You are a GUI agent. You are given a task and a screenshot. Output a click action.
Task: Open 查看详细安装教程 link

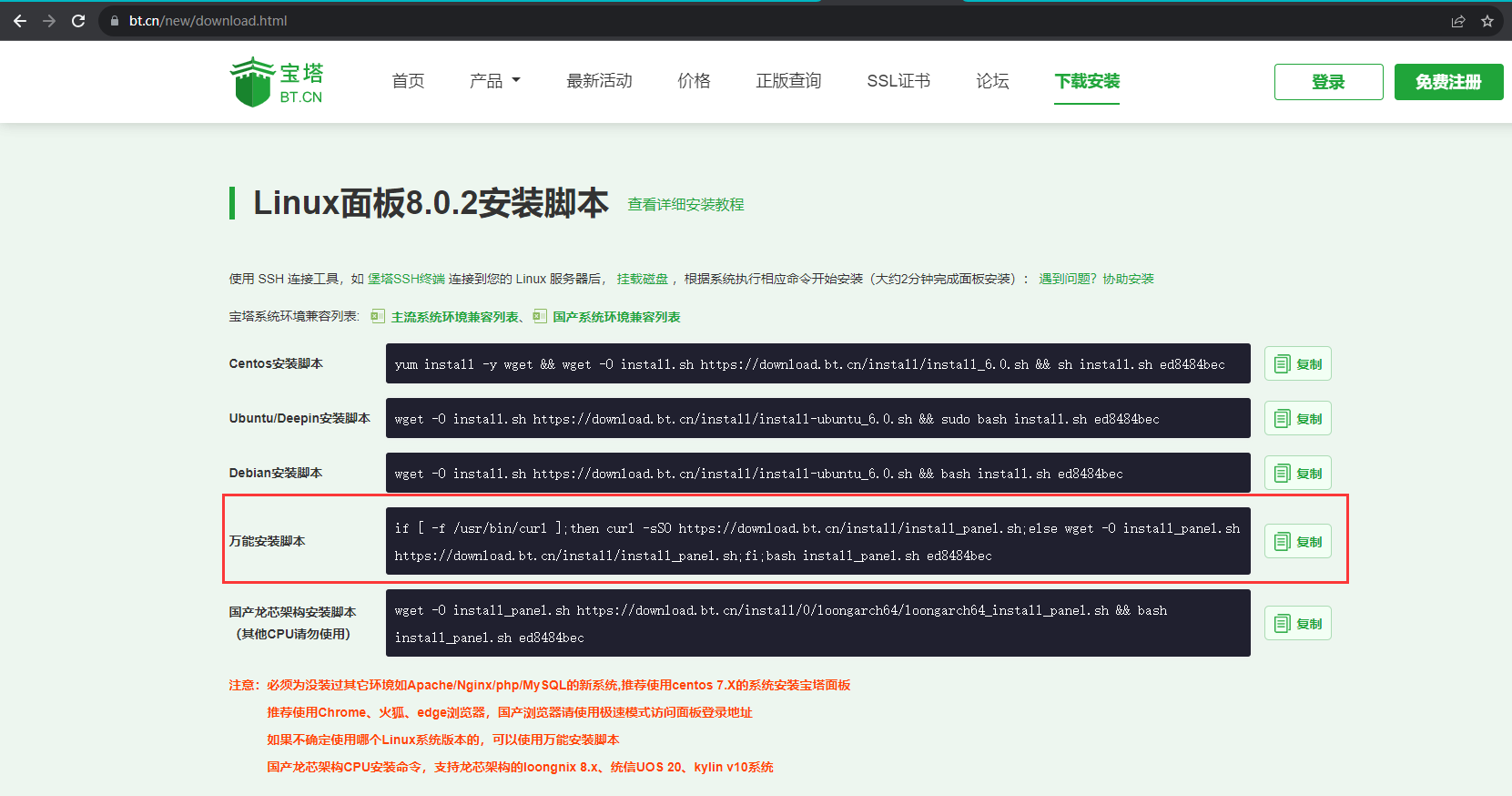coord(685,205)
